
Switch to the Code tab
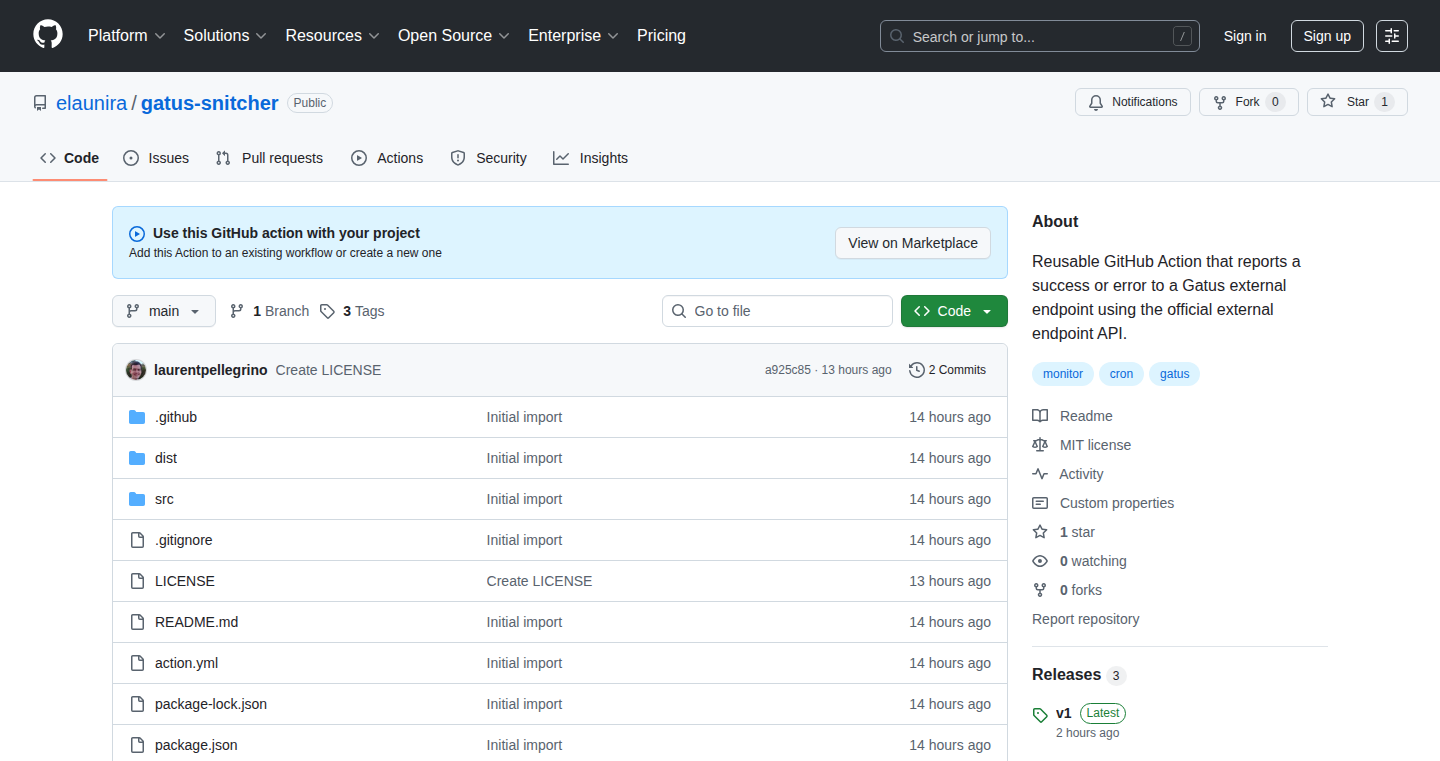click(70, 158)
